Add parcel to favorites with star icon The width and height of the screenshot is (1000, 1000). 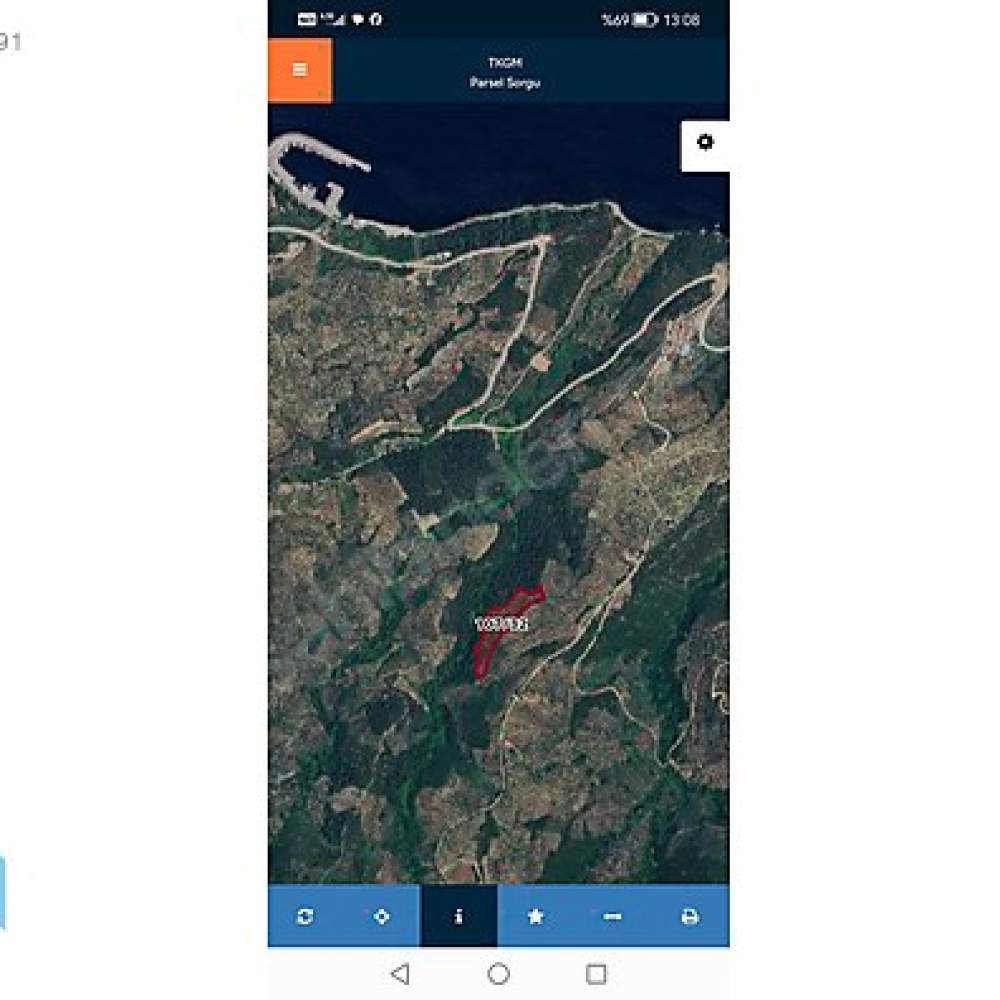[536, 916]
